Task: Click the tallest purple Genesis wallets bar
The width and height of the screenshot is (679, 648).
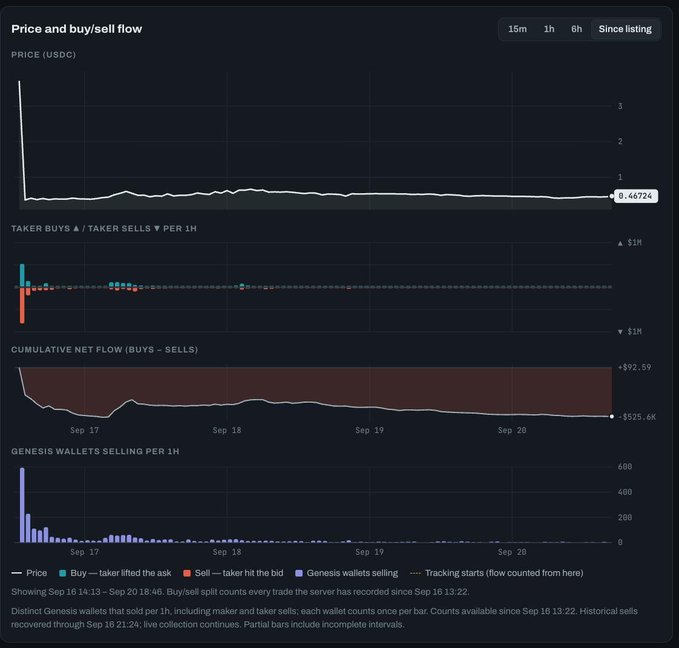Action: coord(22,505)
